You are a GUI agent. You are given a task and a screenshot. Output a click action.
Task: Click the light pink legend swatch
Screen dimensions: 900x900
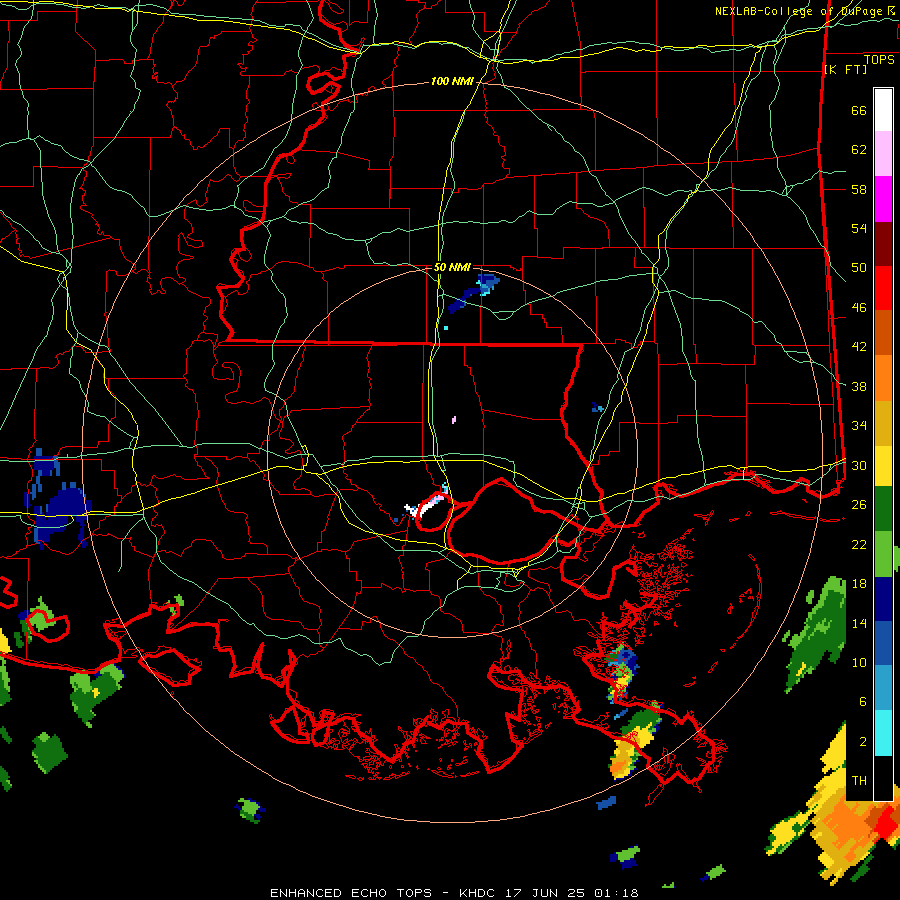(883, 154)
